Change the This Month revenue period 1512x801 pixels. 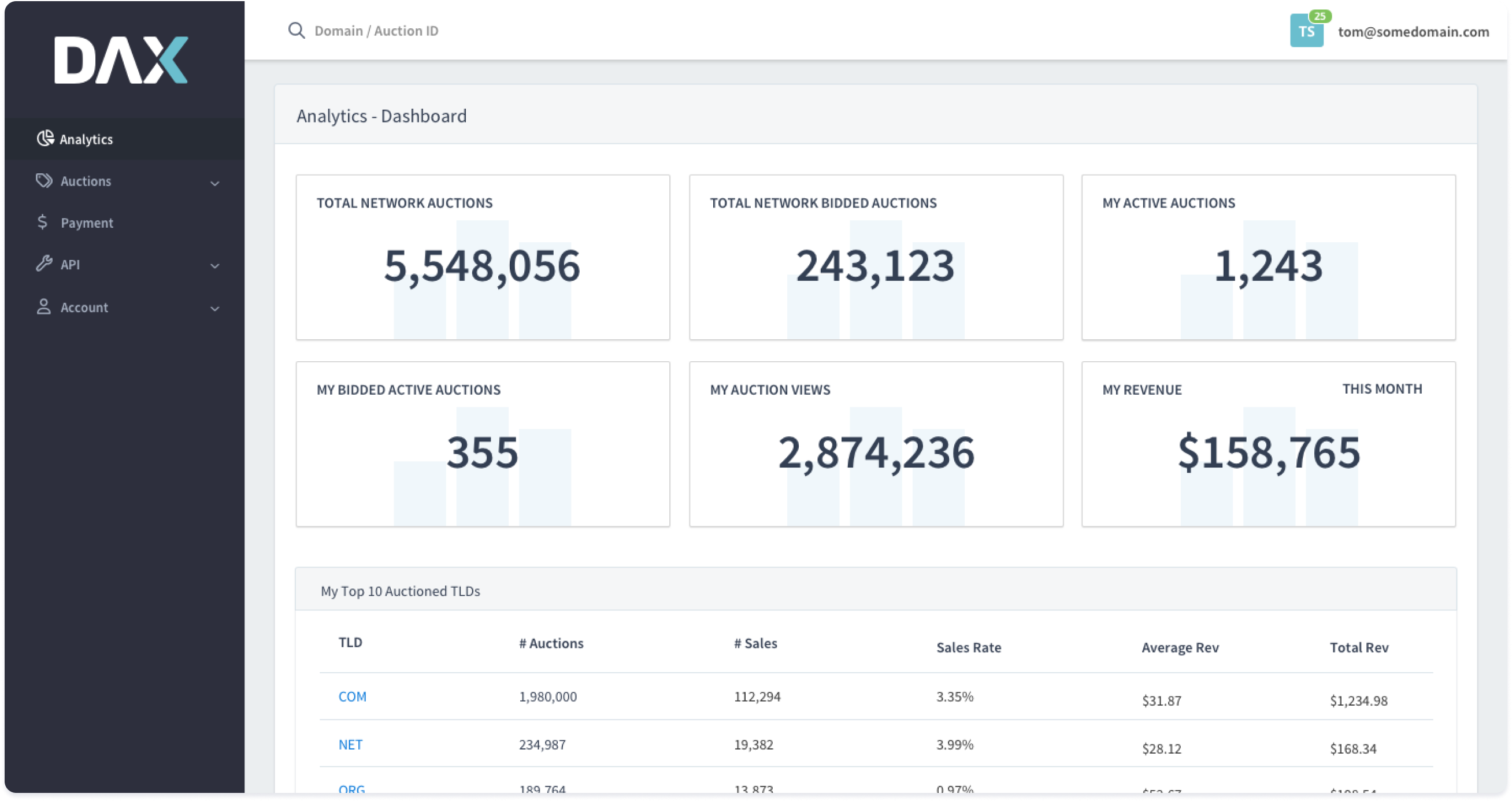tap(1382, 389)
